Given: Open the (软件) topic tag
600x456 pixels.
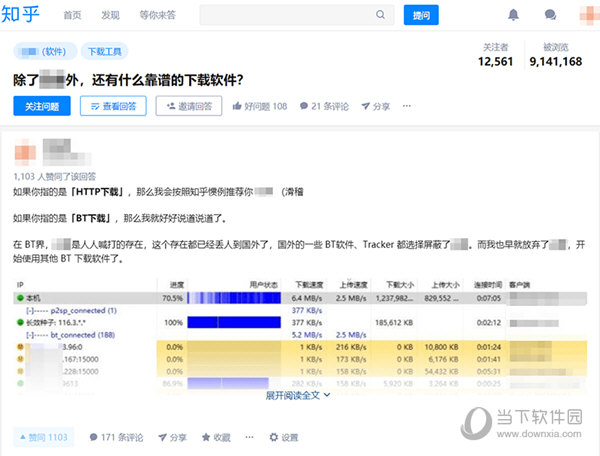Looking at the screenshot, I should click(x=45, y=51).
